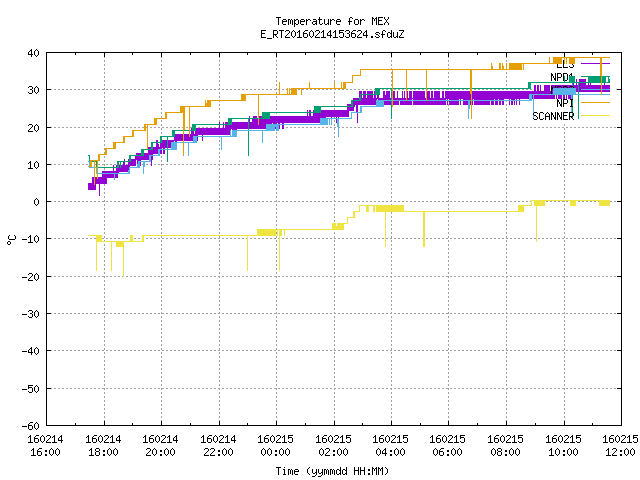
Task: Click the filename 'E_RT20160214153624.sfduZ' subtitle
Action: click(x=332, y=34)
